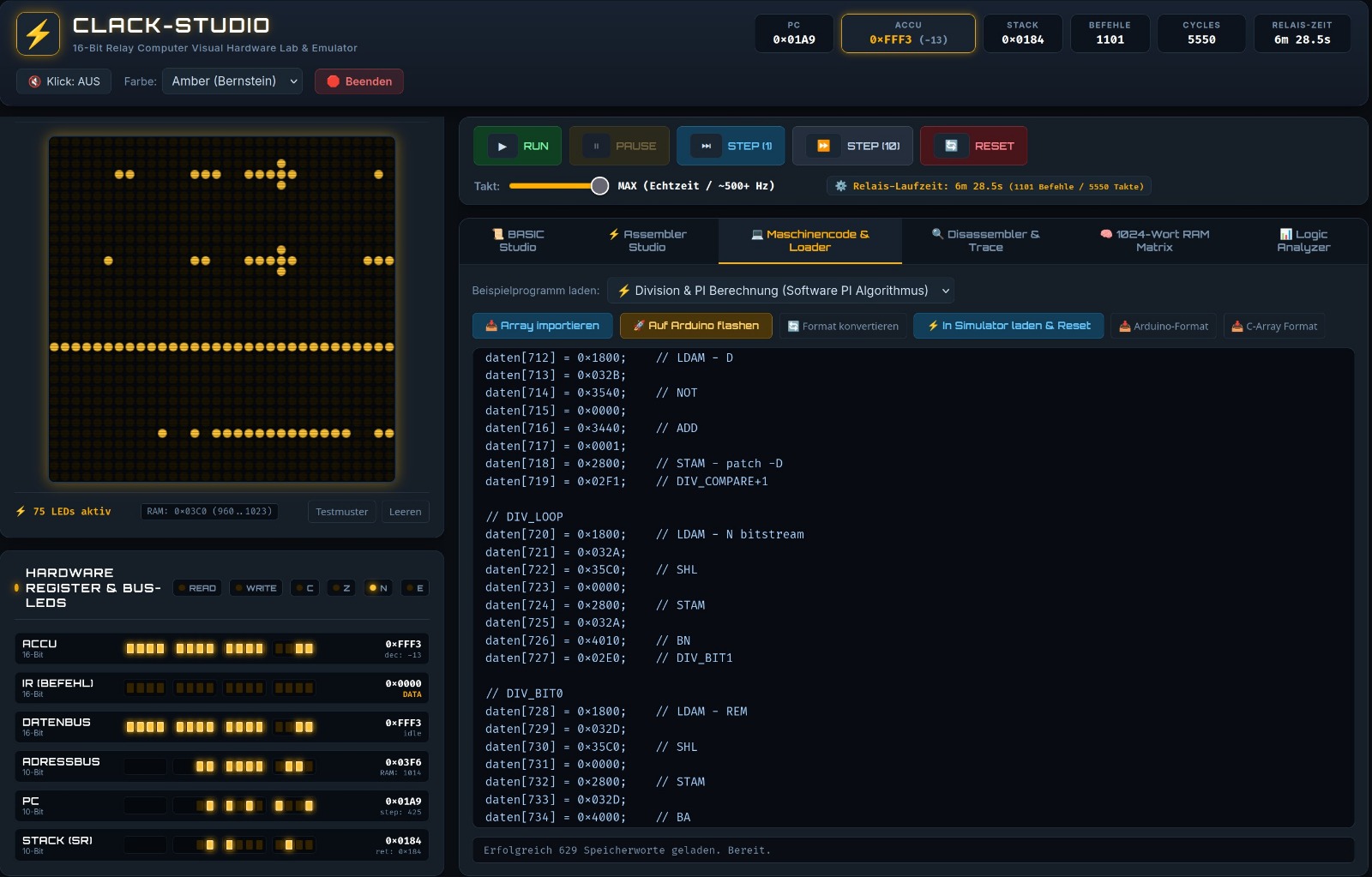Screen dimensions: 1372x877
Task: Click the STACK 0x0184 header box
Action: click(1023, 33)
